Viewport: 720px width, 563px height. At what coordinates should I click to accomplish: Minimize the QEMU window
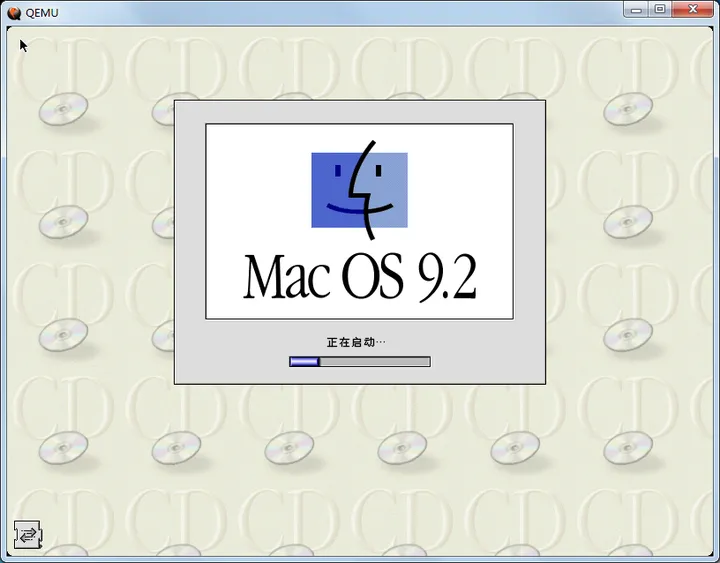coord(636,10)
